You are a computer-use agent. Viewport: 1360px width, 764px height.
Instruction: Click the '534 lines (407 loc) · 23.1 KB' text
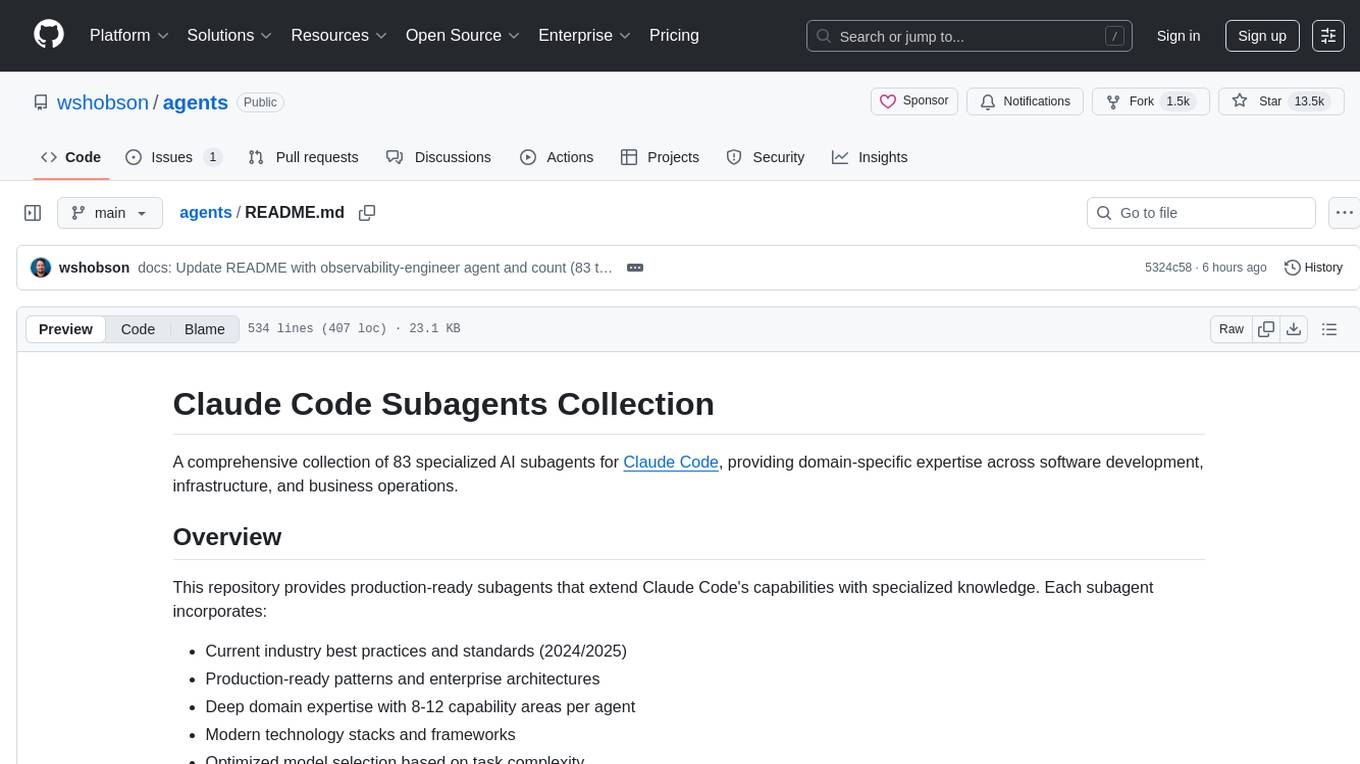354,329
